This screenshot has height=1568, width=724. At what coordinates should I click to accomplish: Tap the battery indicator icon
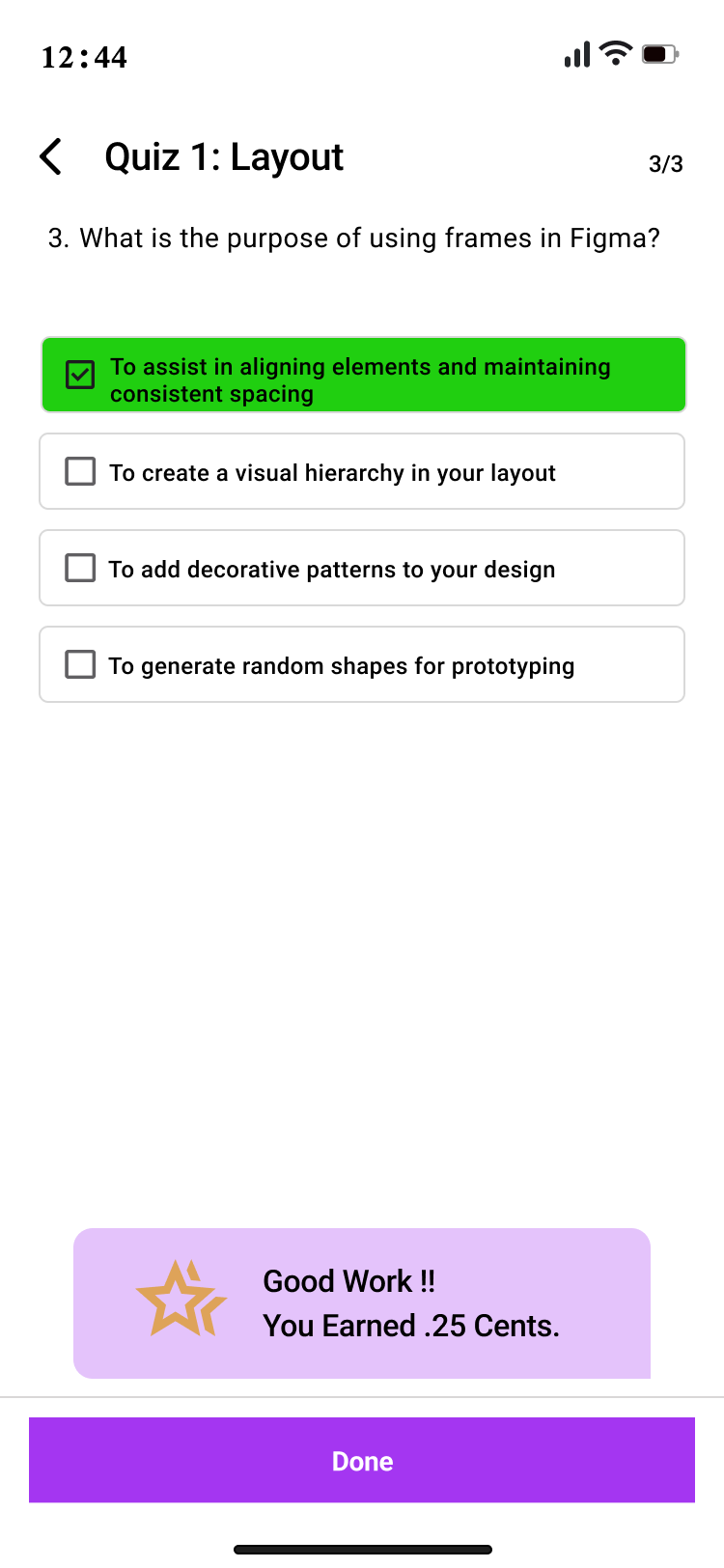660,54
